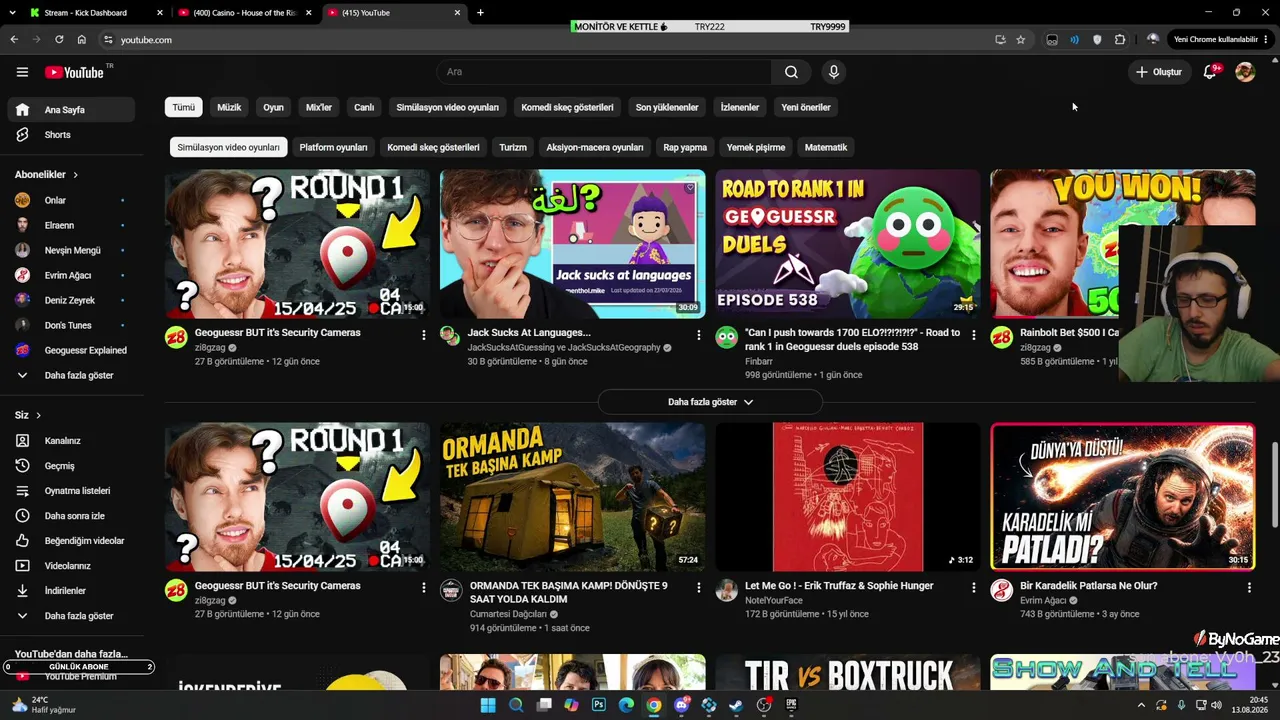Open the Windows Start menu

click(488, 705)
